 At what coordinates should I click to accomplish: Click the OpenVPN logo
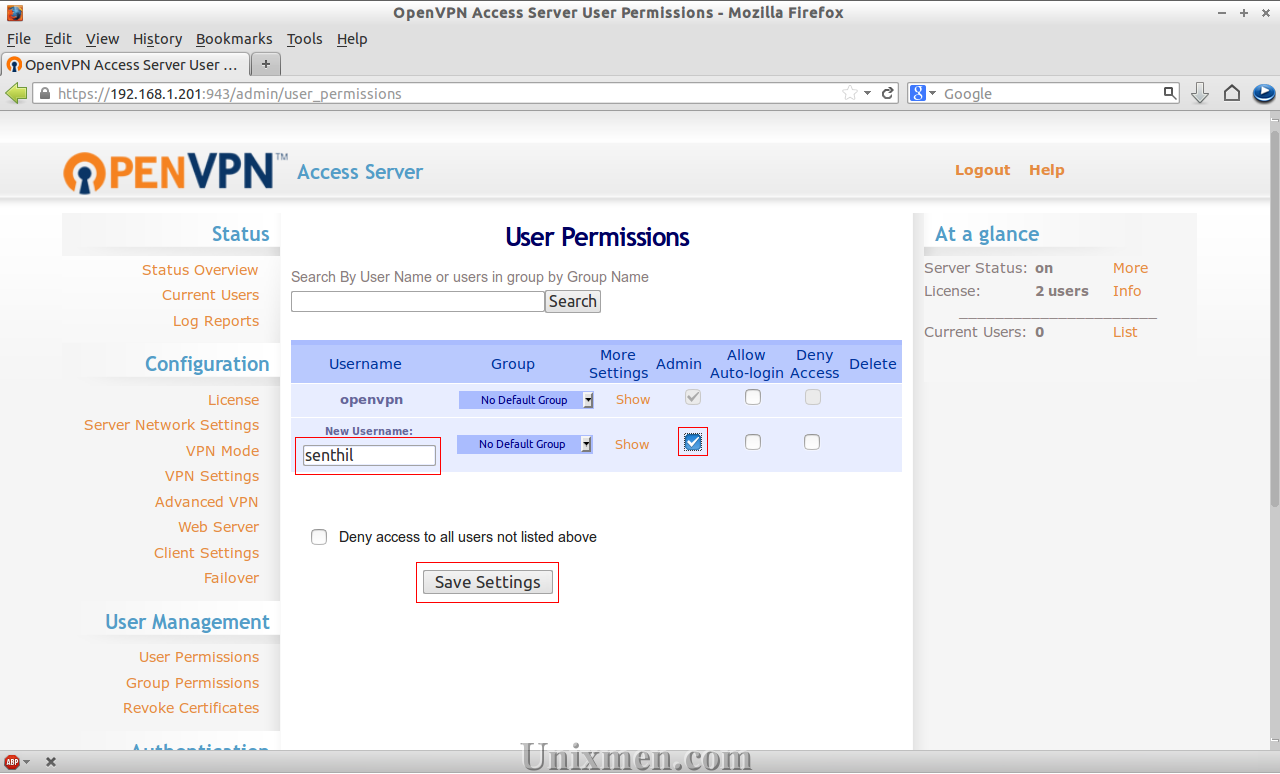(x=176, y=171)
